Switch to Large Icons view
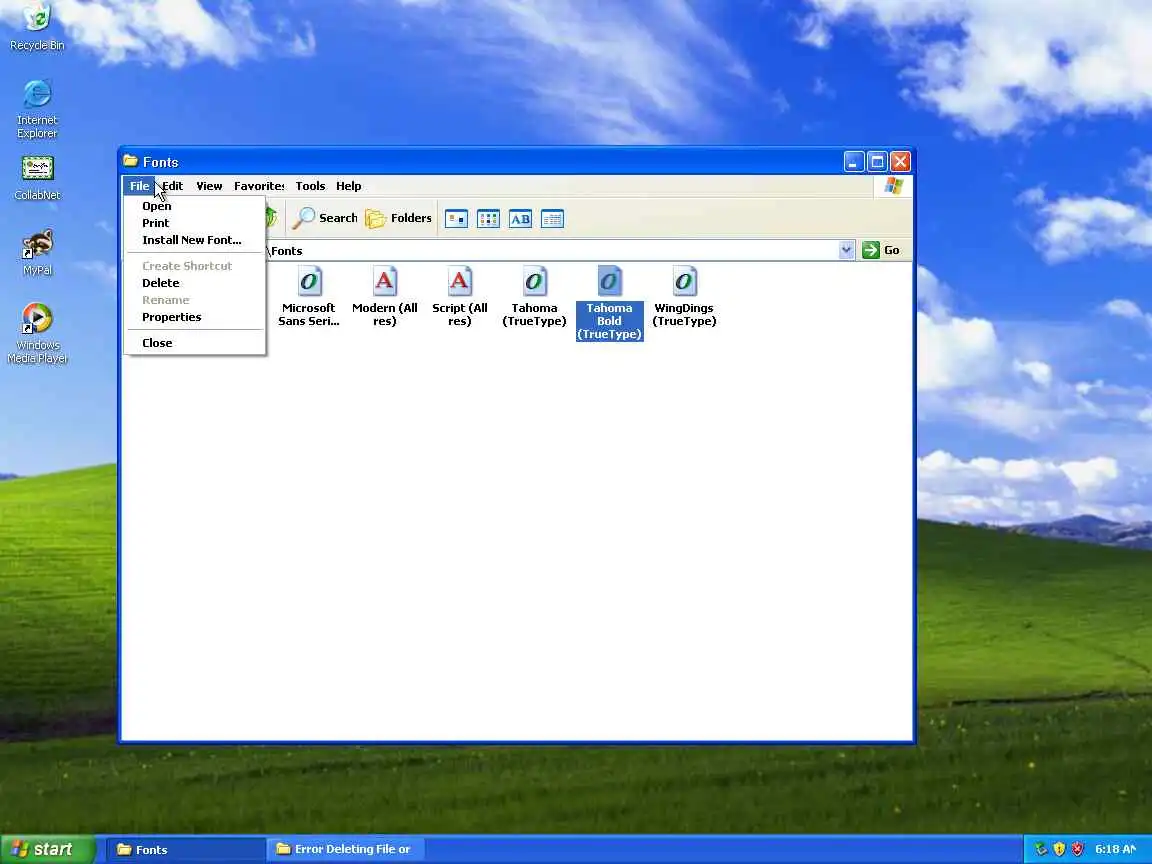Screen dimensions: 1152x864 (456, 219)
